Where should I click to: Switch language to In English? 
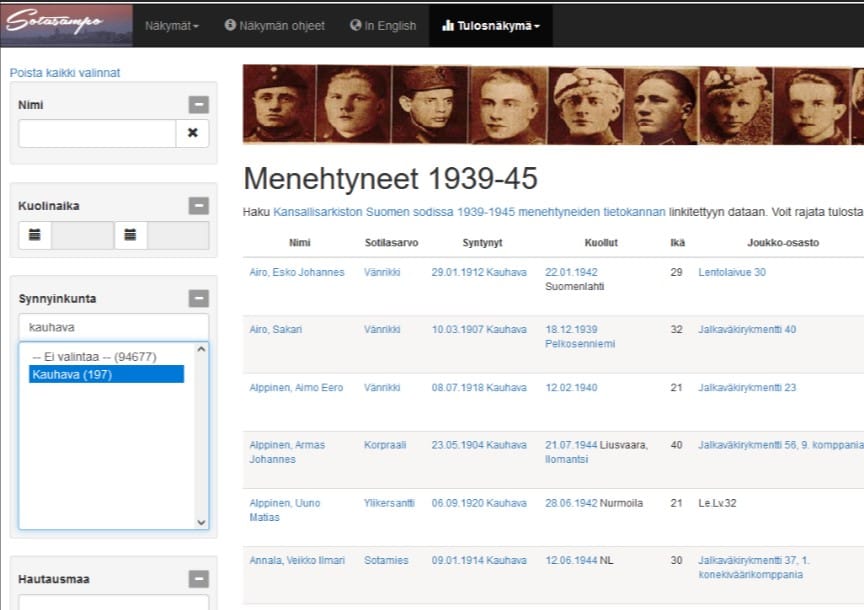[x=383, y=26]
